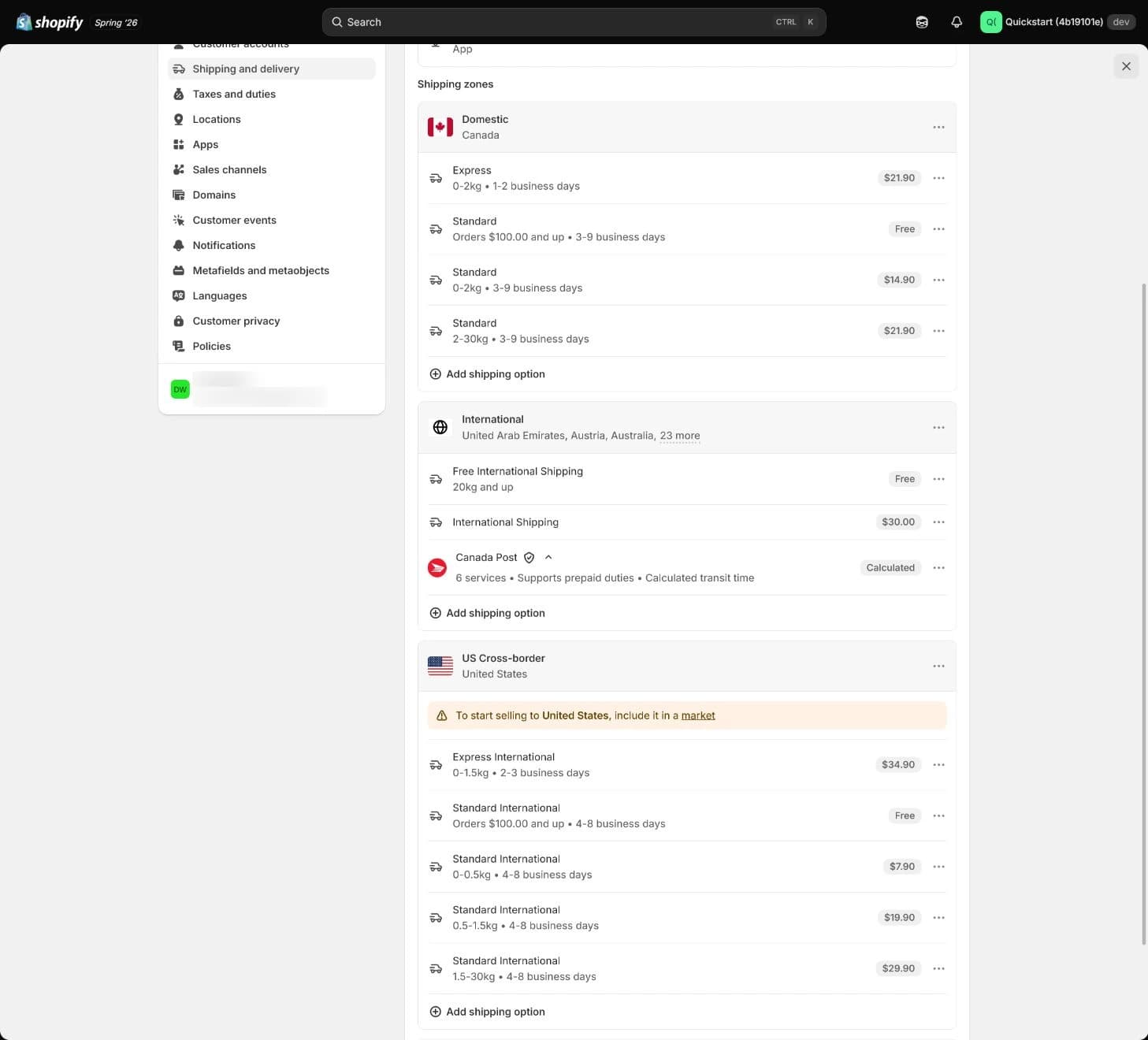Open more actions for Standard Free domestic rate
Screen dimensions: 1148x1040
click(938, 229)
